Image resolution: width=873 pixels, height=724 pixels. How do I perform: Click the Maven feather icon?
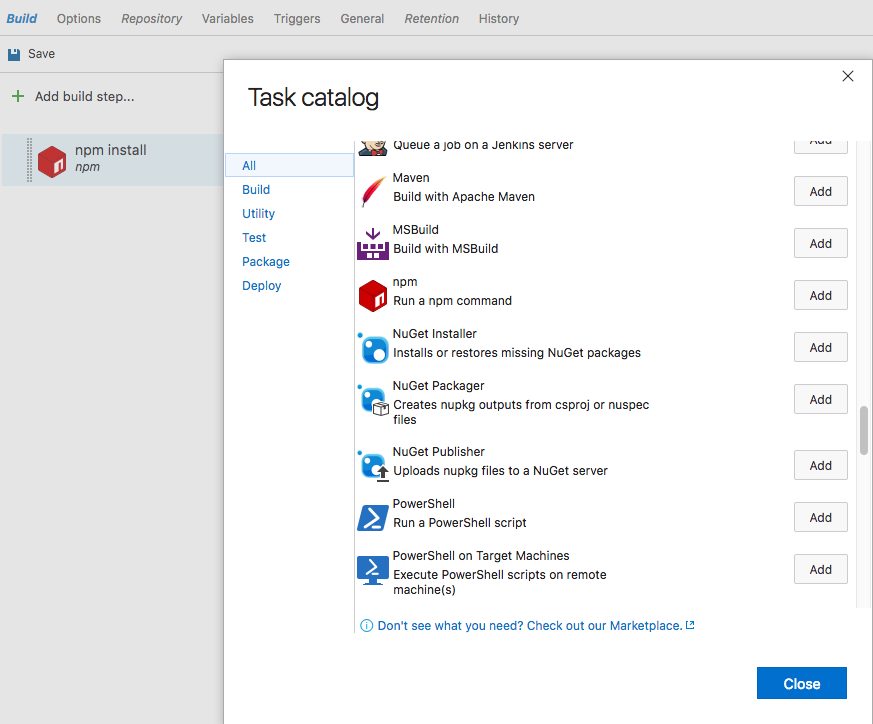(x=373, y=190)
